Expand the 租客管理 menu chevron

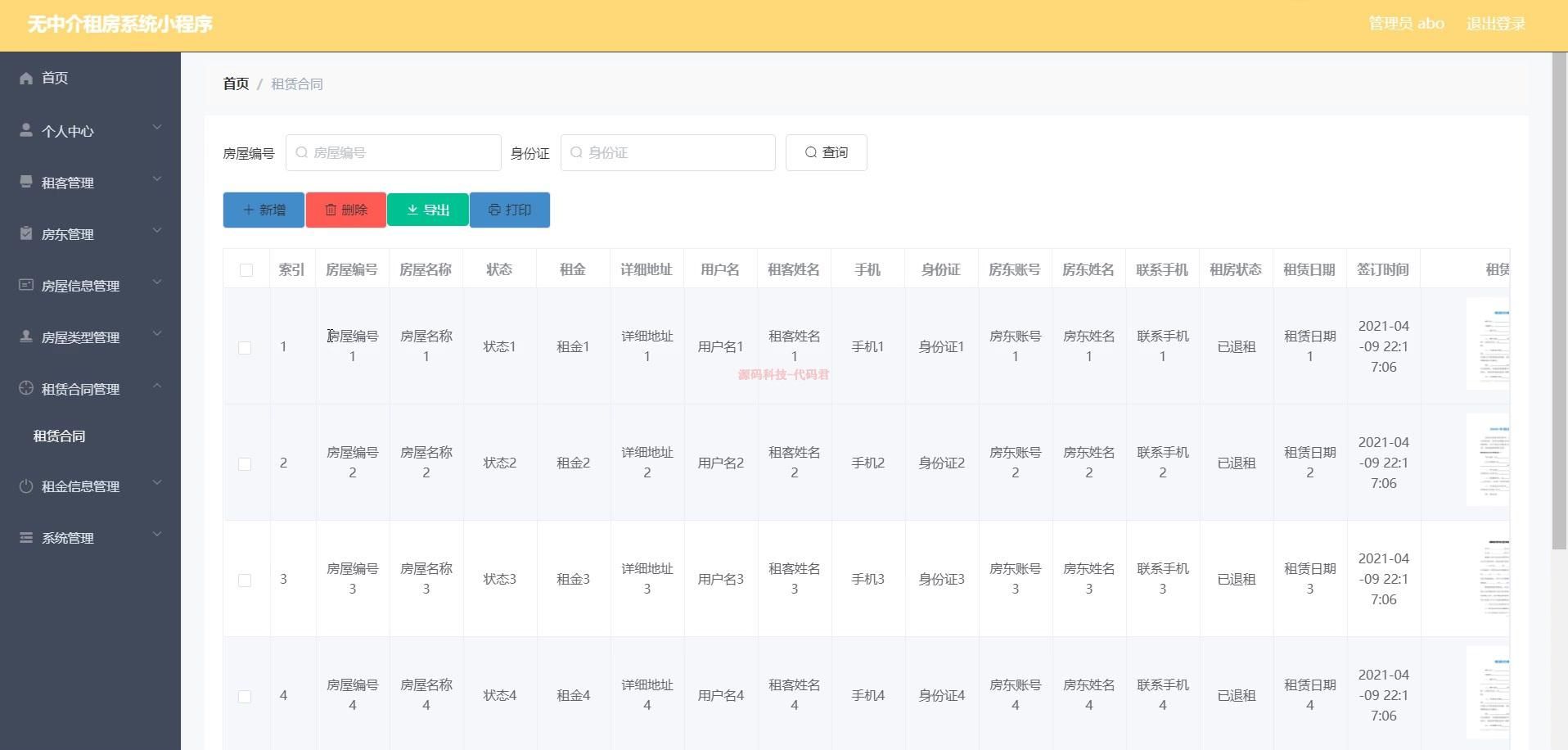pos(157,179)
